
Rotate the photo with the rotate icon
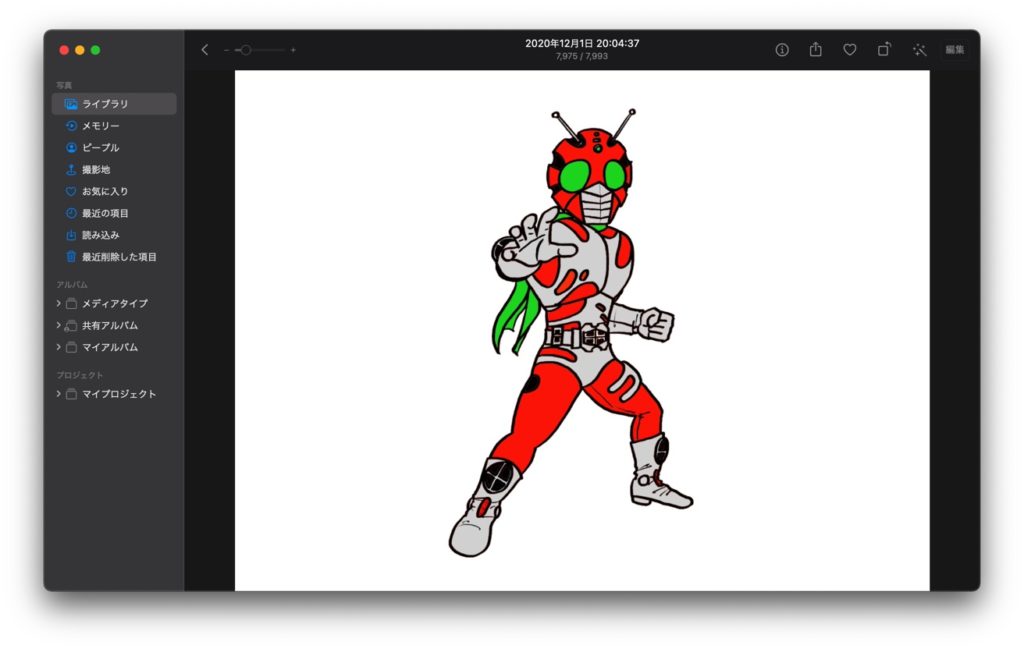[884, 49]
